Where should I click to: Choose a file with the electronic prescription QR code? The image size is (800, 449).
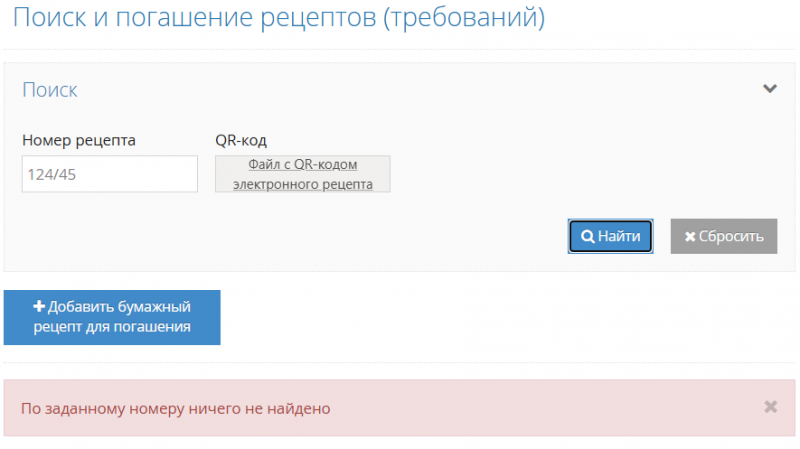[302, 174]
